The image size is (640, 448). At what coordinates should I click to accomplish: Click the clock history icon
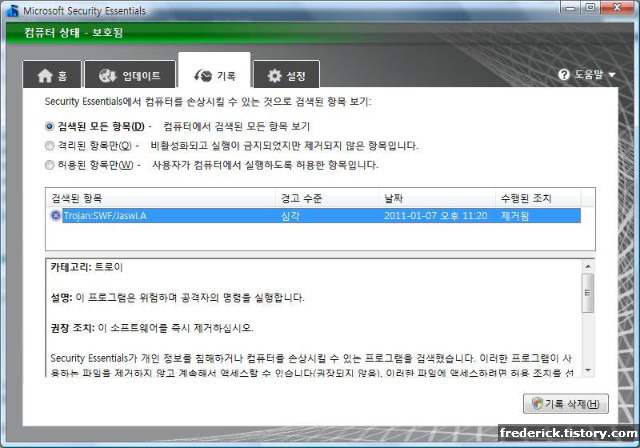[x=203, y=75]
